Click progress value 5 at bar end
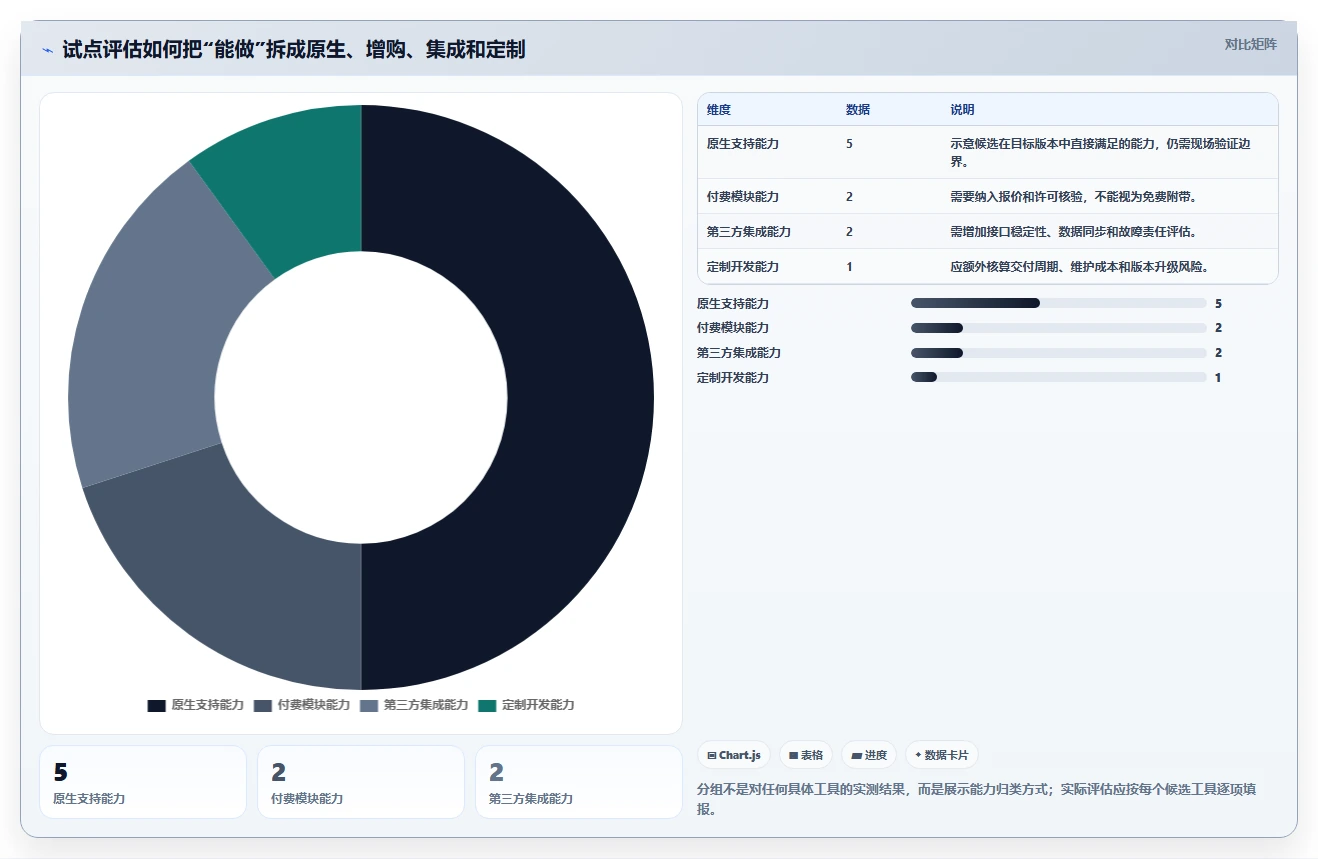The height and width of the screenshot is (859, 1318). tap(1218, 303)
